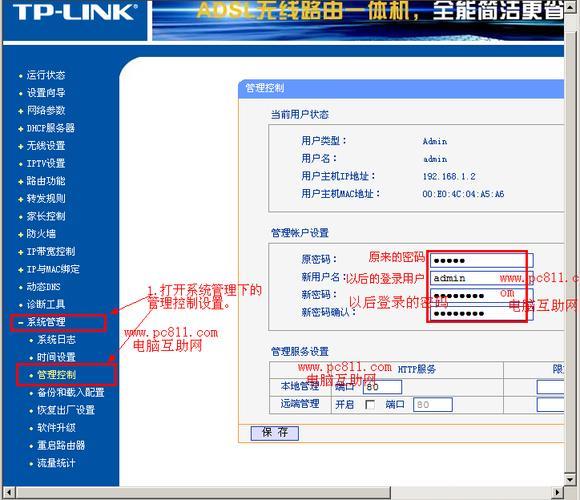
Task: Expand 防火墙 menu section
Action: [41, 234]
